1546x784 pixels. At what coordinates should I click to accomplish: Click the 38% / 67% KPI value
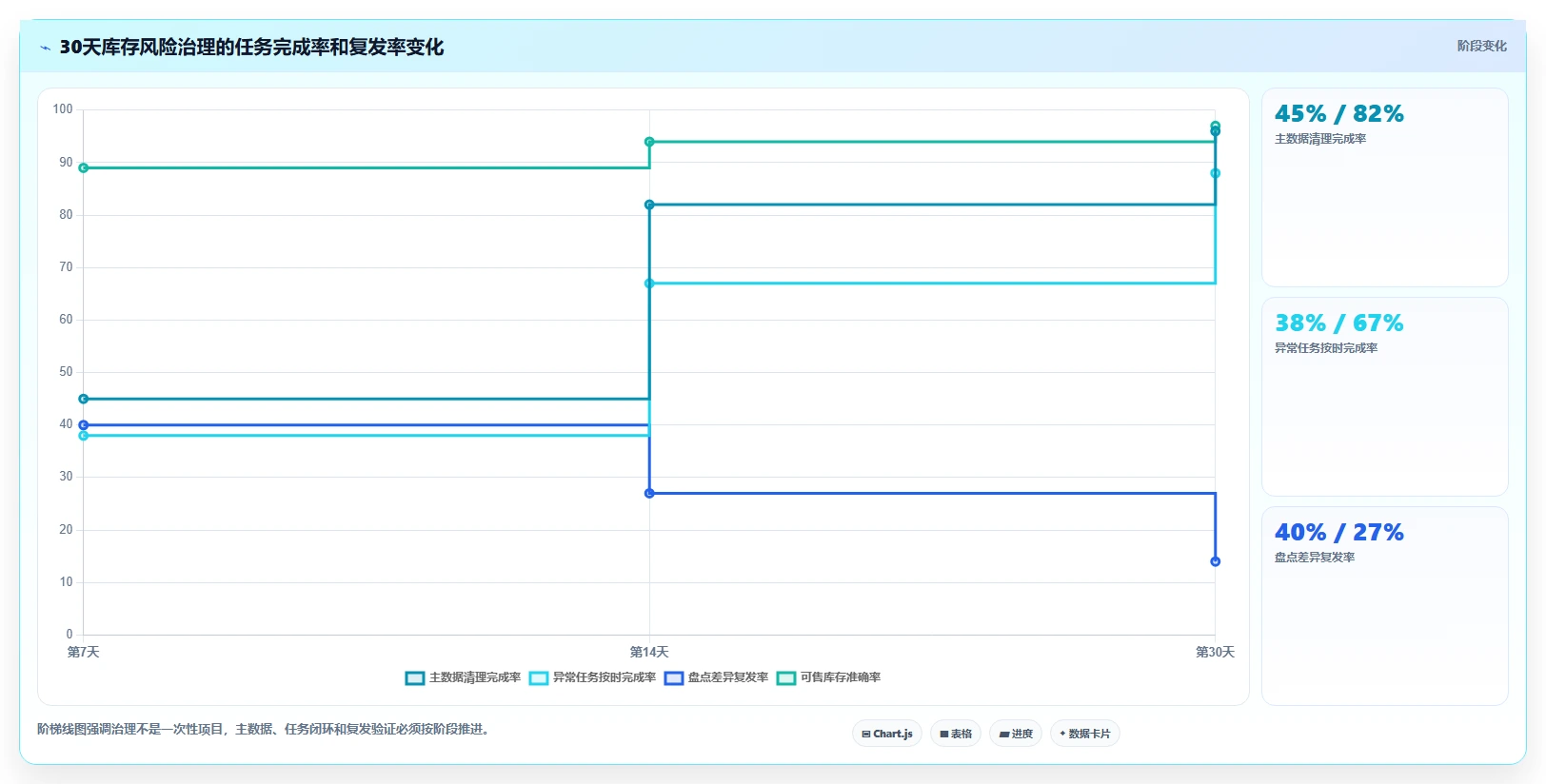tap(1339, 323)
